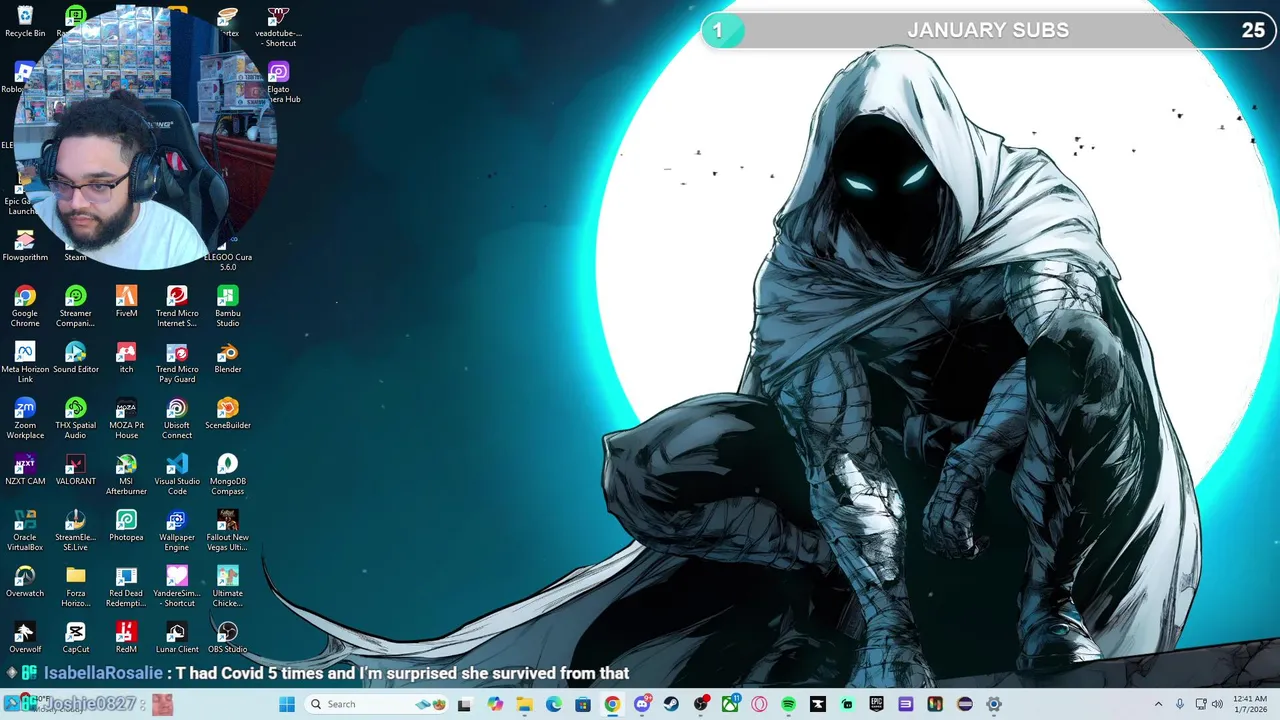This screenshot has height=720, width=1280.
Task: Open YandereSim Shortcut desktop icon
Action: (177, 586)
